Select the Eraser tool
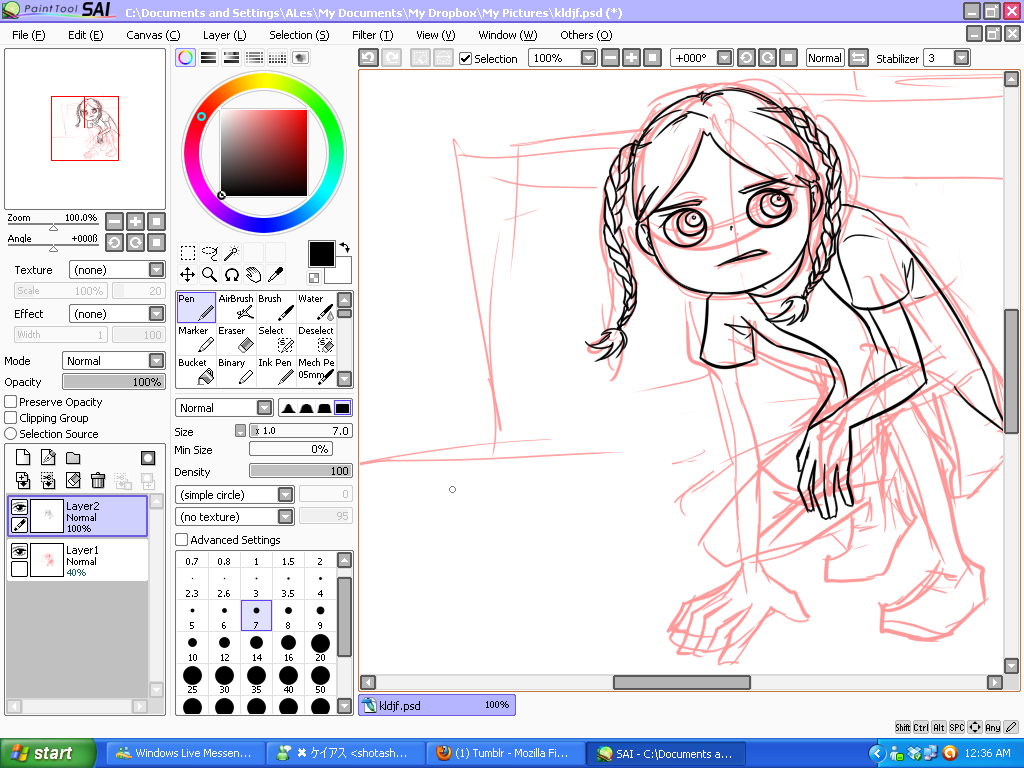1024x768 pixels. point(236,339)
